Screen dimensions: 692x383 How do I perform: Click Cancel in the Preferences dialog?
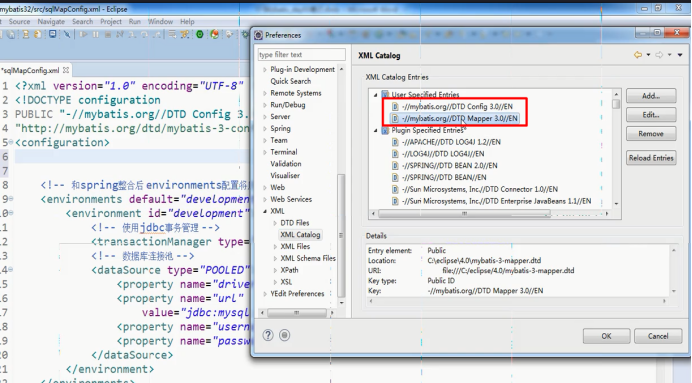pos(658,336)
